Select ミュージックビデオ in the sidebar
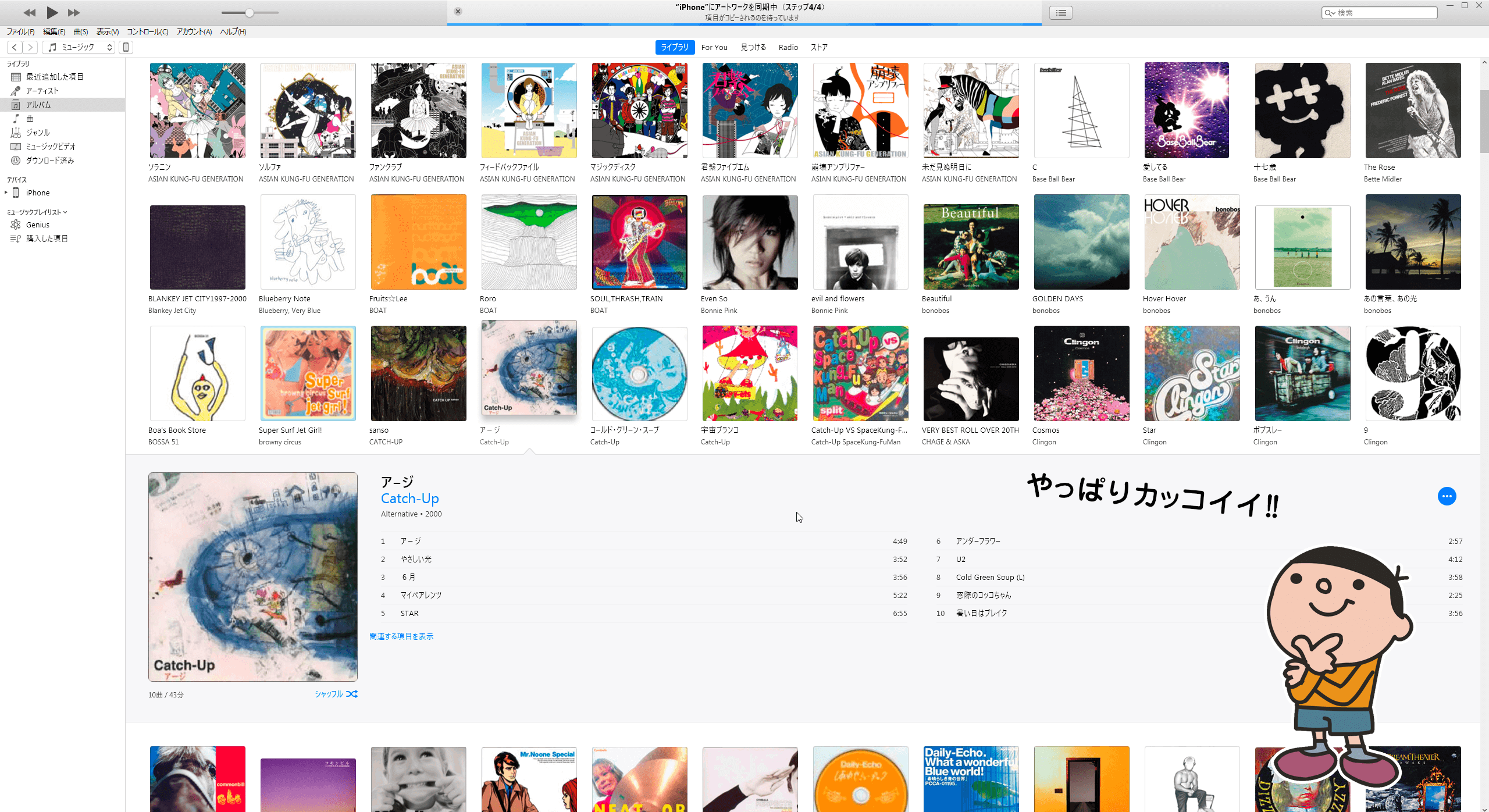Image resolution: width=1489 pixels, height=812 pixels. click(x=62, y=147)
